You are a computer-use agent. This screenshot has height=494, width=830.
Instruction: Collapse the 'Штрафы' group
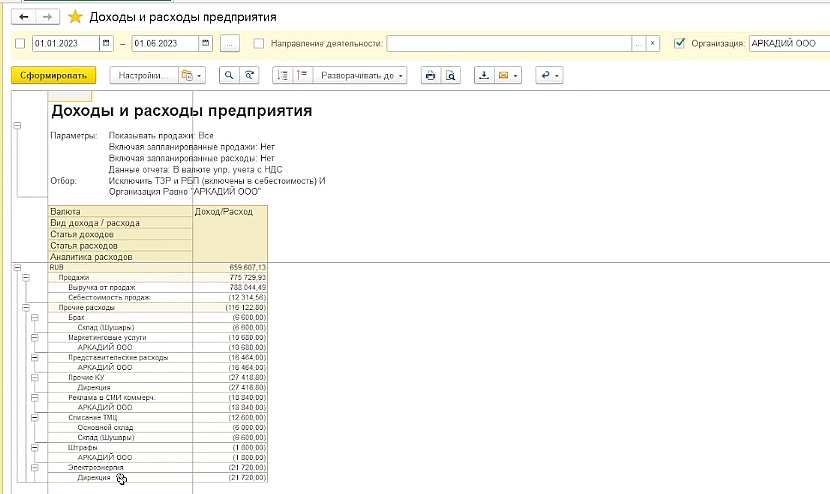tap(34, 447)
